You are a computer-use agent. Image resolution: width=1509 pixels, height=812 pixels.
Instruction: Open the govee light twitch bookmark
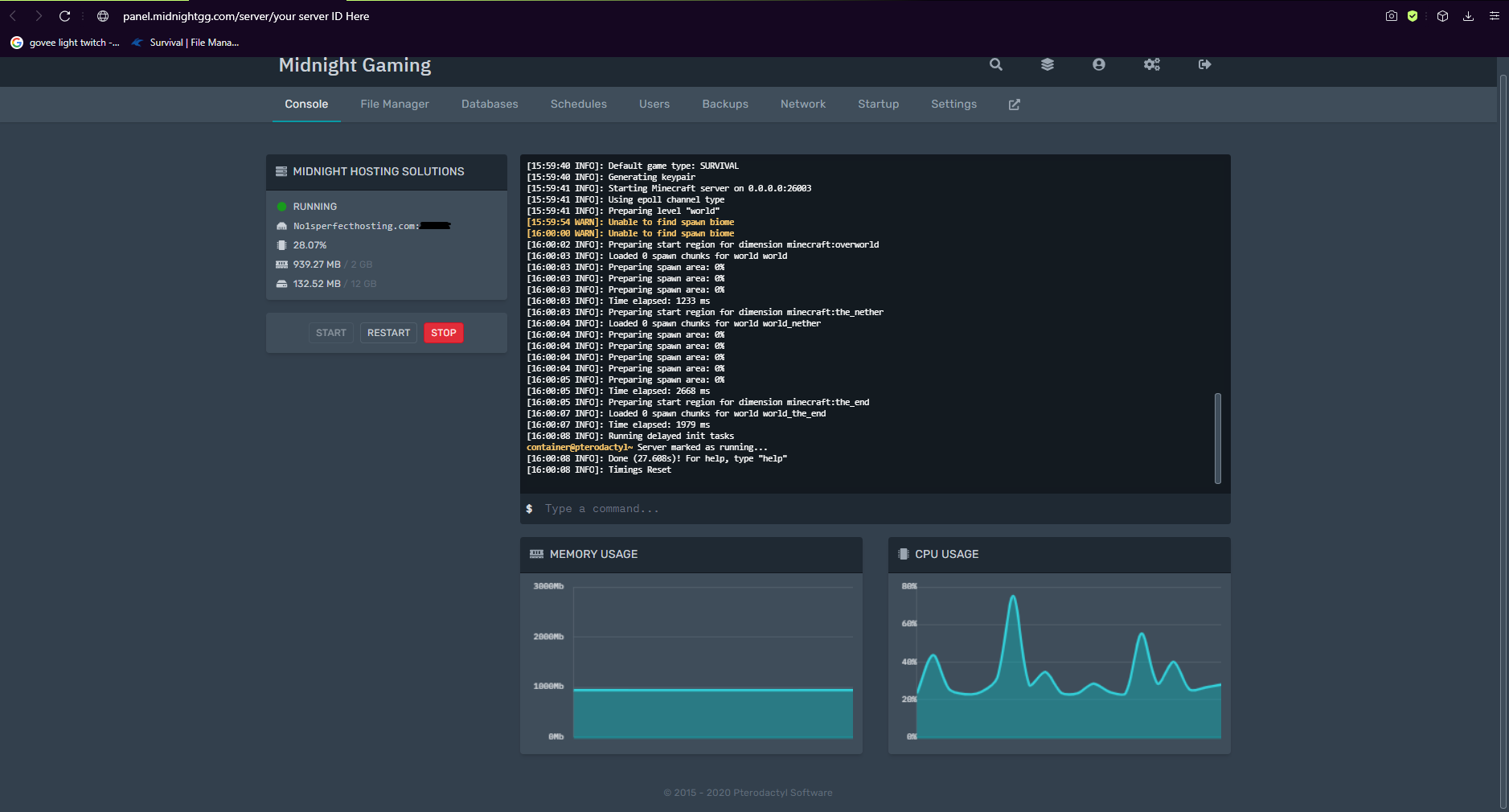click(x=65, y=43)
